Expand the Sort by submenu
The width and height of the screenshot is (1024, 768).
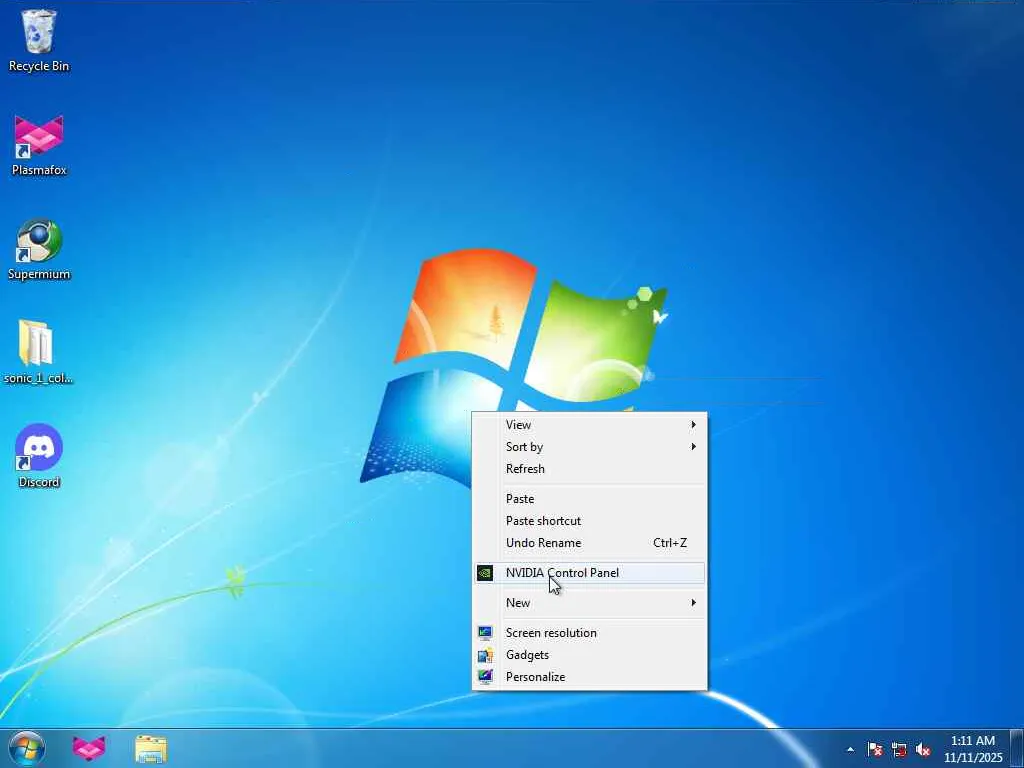tap(589, 447)
